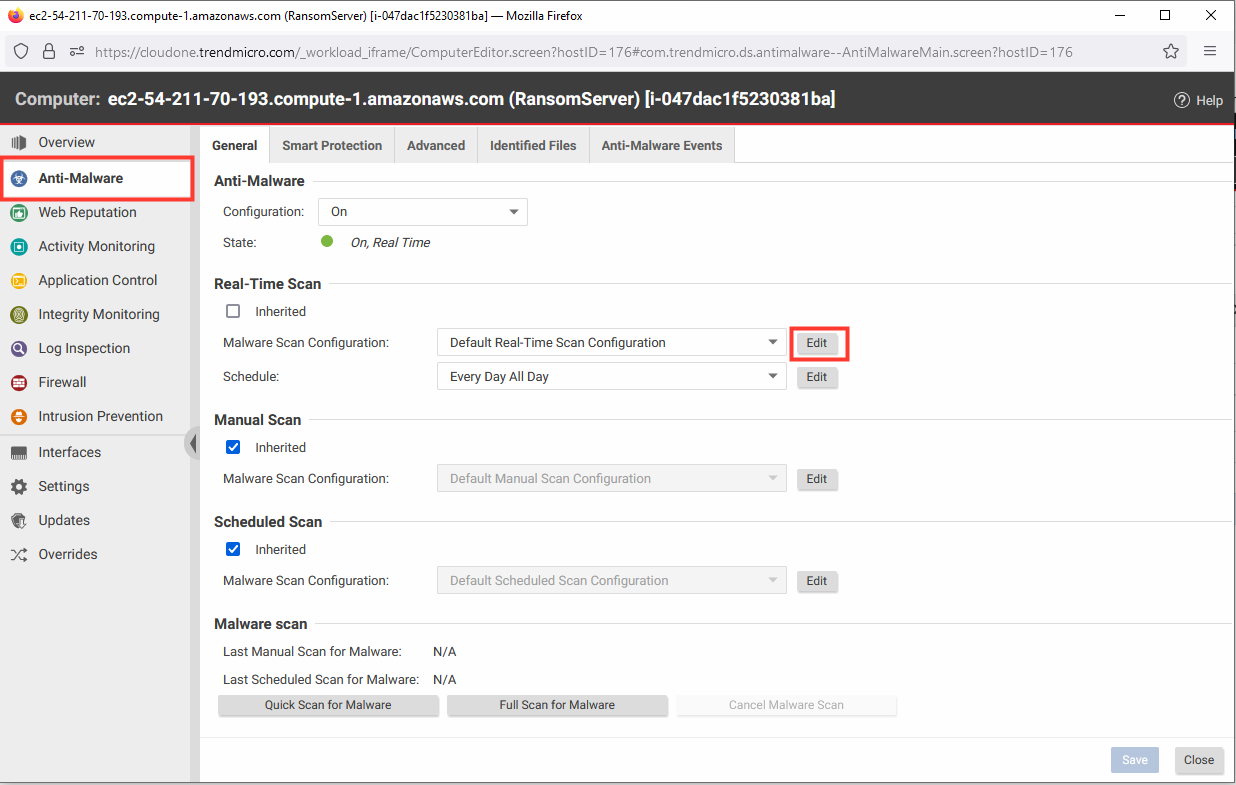This screenshot has width=1236, height=785.
Task: View the Anti-Malware Events tab
Action: (662, 145)
